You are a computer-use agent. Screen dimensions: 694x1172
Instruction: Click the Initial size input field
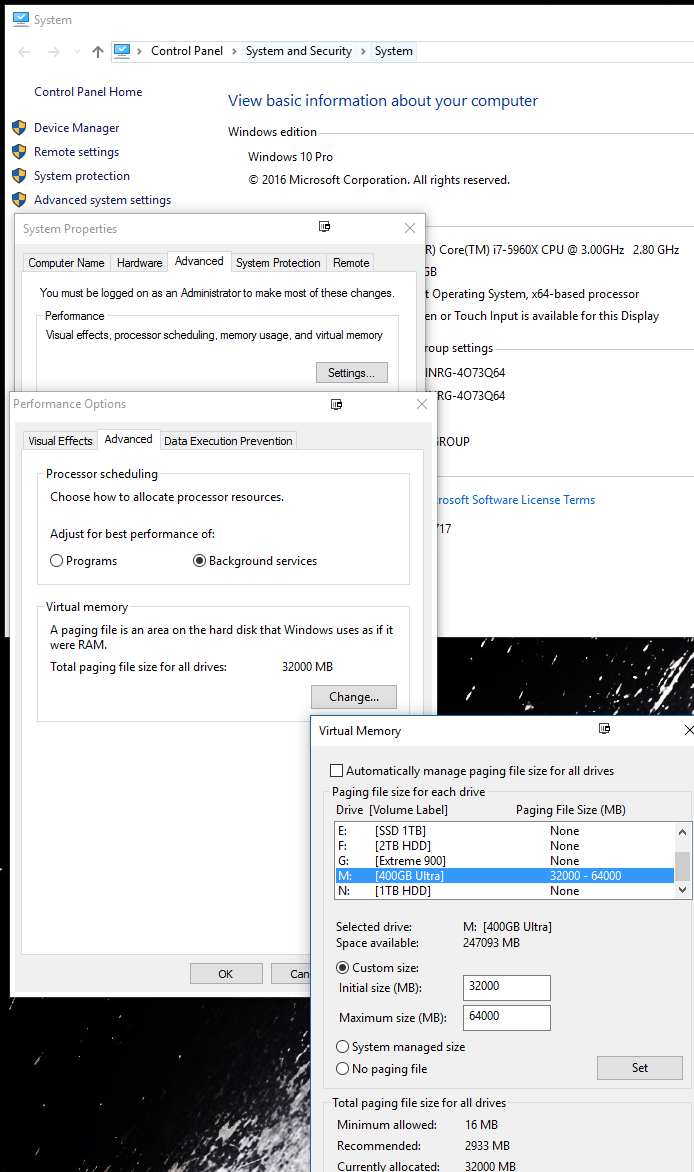coord(507,987)
